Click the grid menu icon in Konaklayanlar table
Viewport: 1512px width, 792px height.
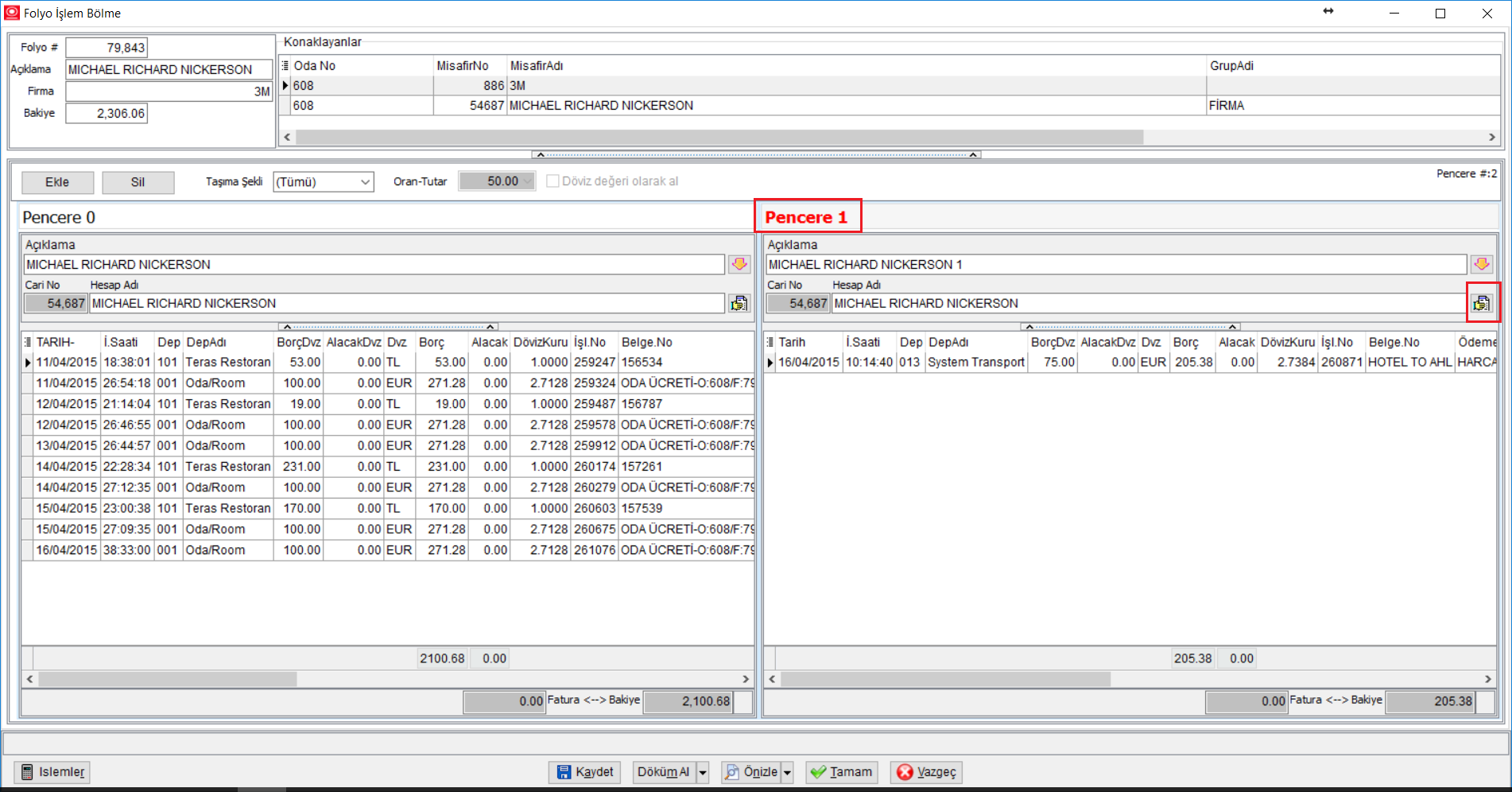pyautogui.click(x=285, y=66)
